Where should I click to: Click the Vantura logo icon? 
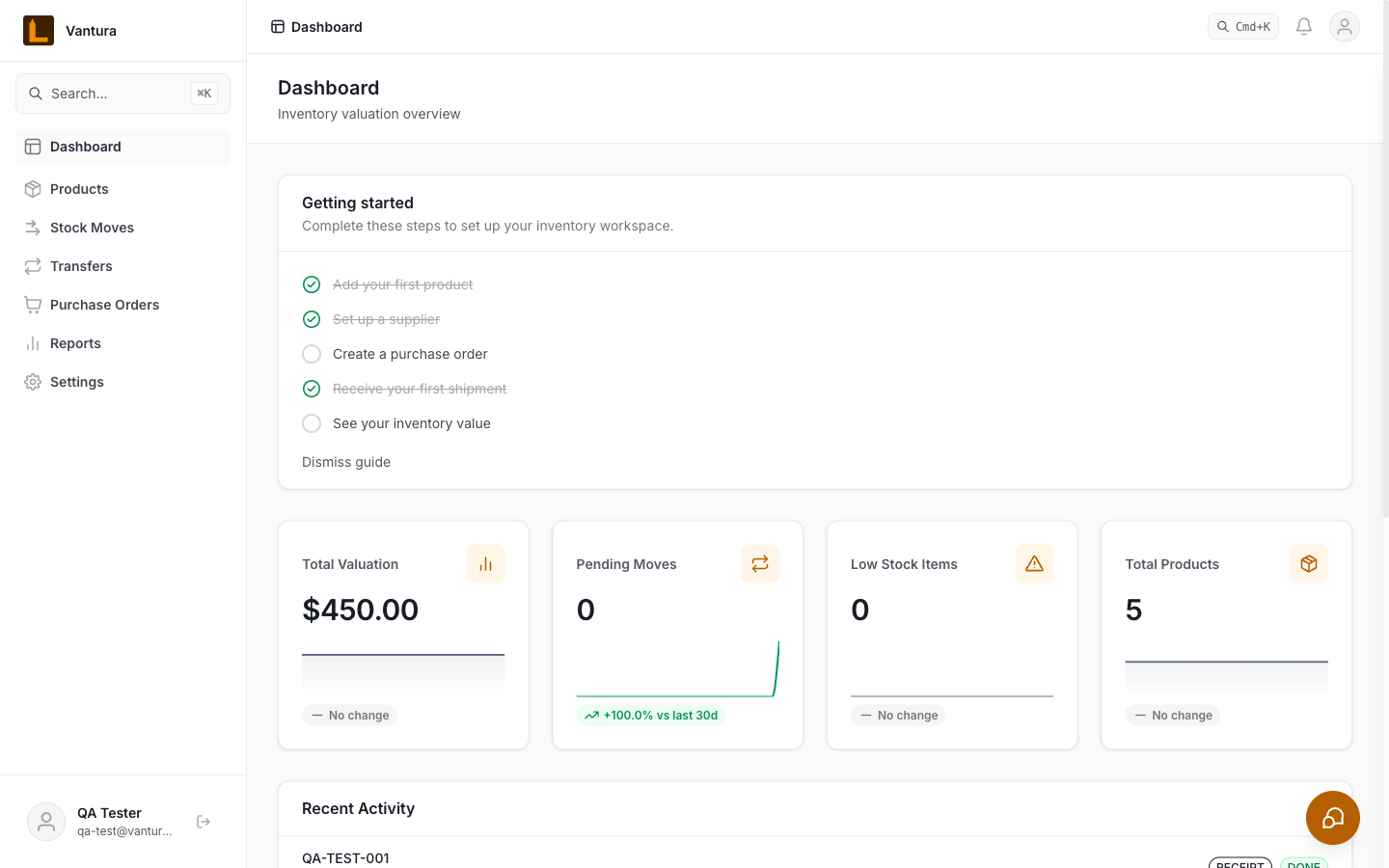(37, 30)
